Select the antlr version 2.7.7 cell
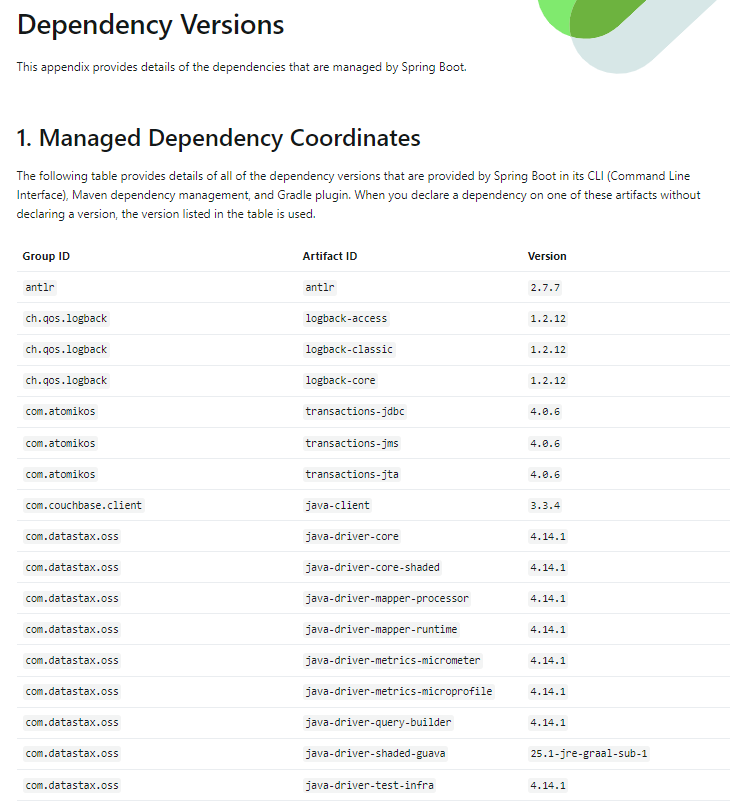Image resolution: width=733 pixels, height=802 pixels. pyautogui.click(x=545, y=287)
